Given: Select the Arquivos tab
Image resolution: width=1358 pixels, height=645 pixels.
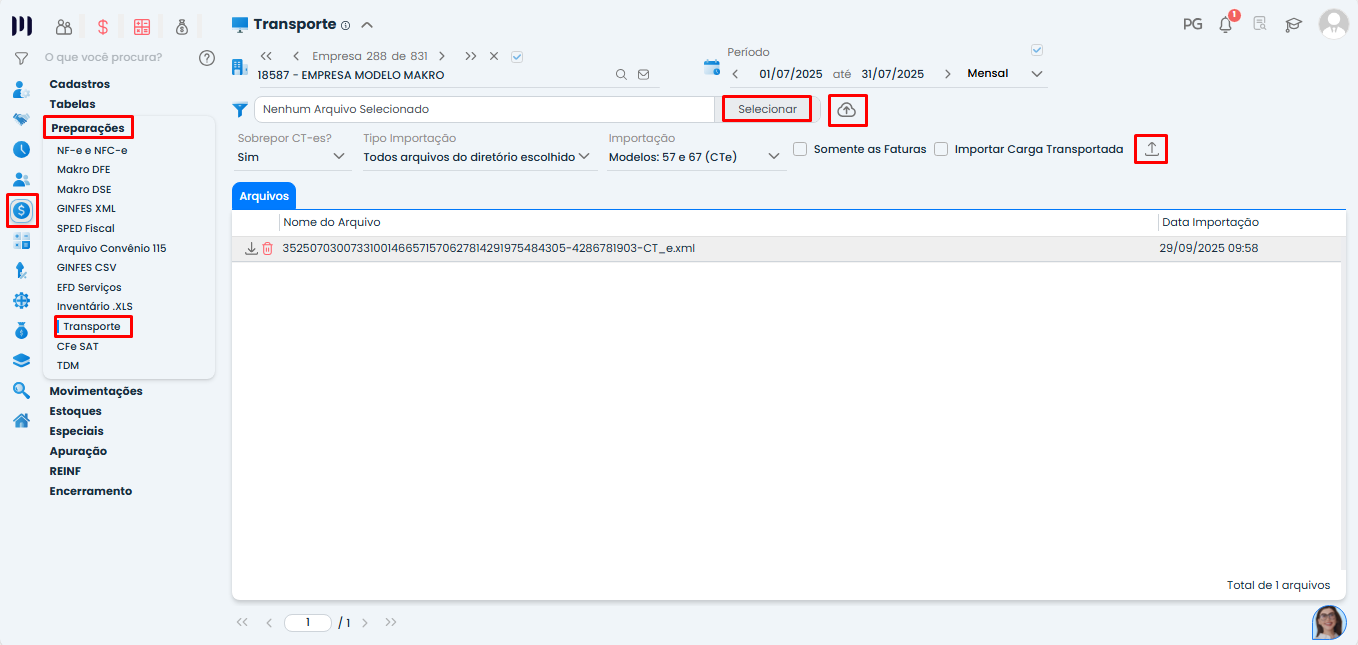Looking at the screenshot, I should click(x=264, y=197).
